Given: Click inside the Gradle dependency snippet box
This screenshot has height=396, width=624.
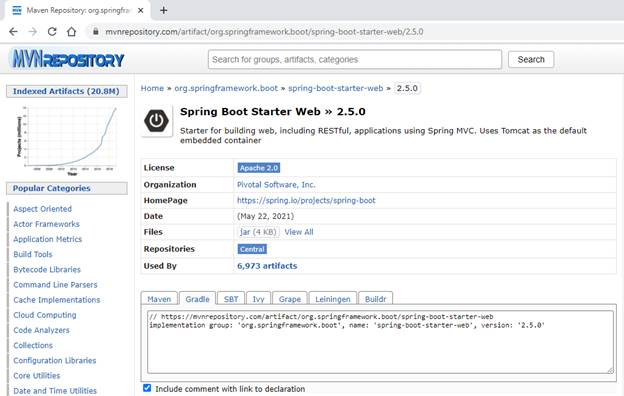Looking at the screenshot, I should coord(380,342).
